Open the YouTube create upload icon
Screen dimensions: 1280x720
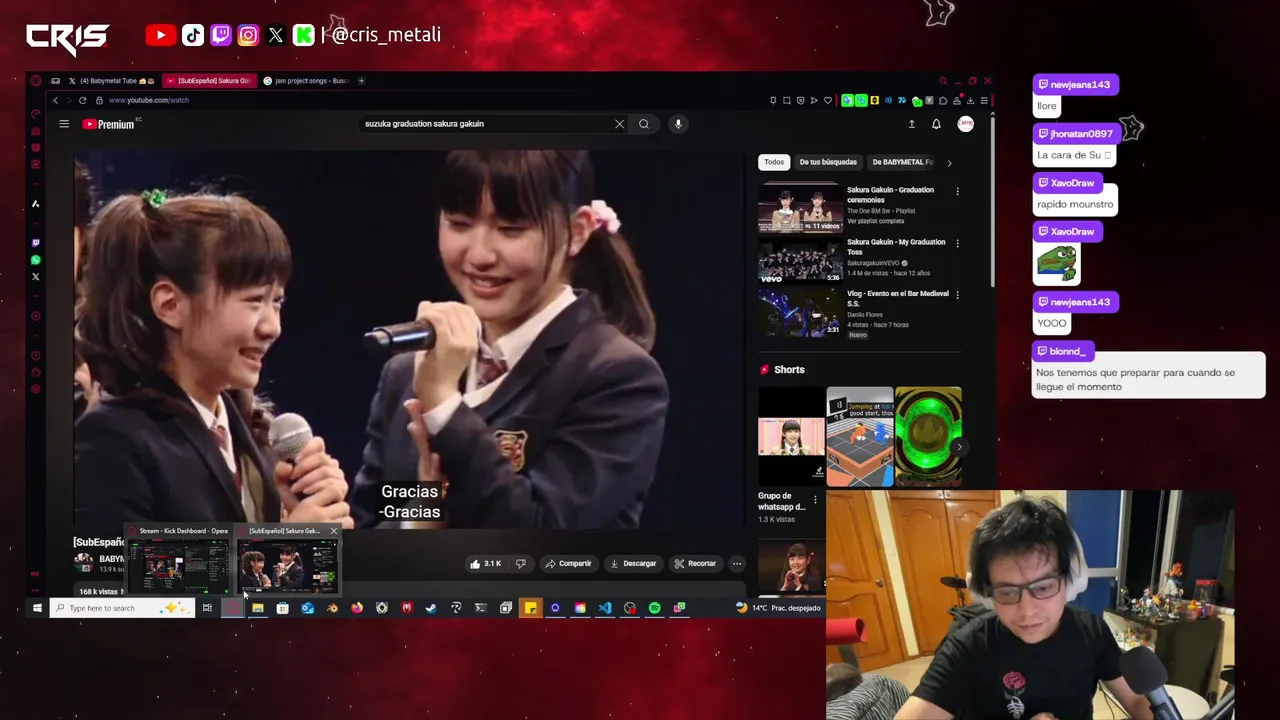(911, 124)
